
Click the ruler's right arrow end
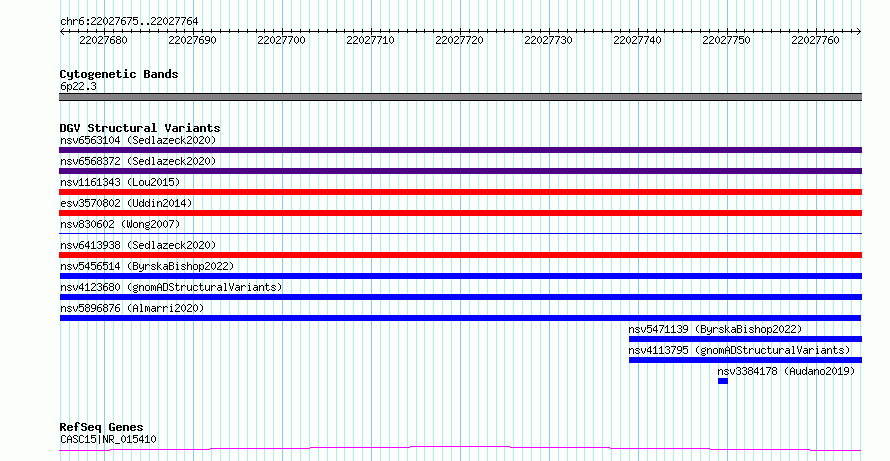coord(859,32)
